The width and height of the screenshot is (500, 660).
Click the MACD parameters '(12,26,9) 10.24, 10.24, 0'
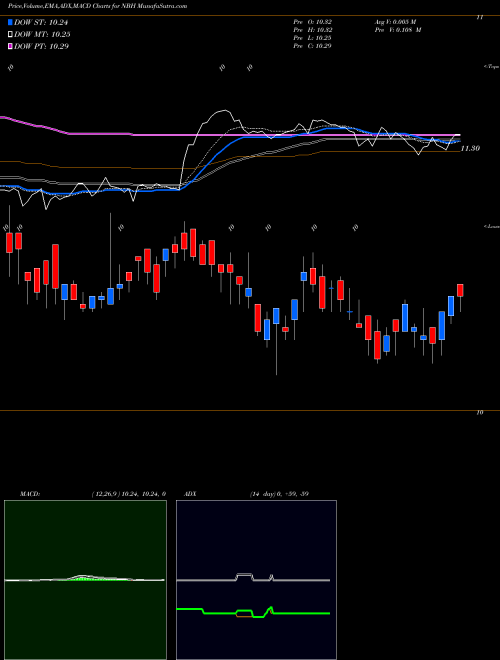click(x=128, y=494)
